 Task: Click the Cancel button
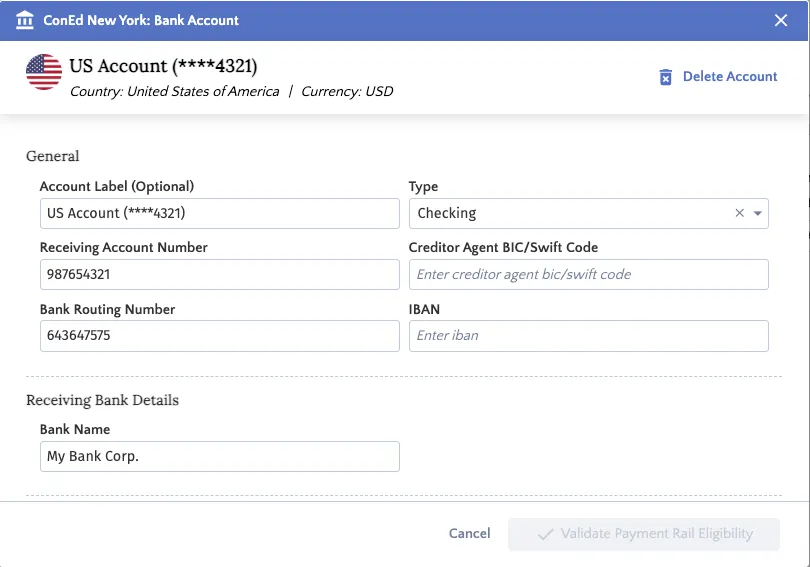469,533
